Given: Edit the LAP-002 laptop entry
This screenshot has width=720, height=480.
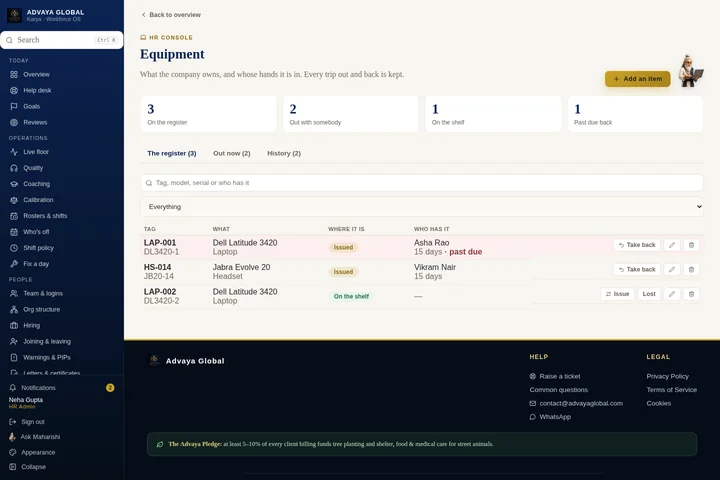Looking at the screenshot, I should pos(672,294).
